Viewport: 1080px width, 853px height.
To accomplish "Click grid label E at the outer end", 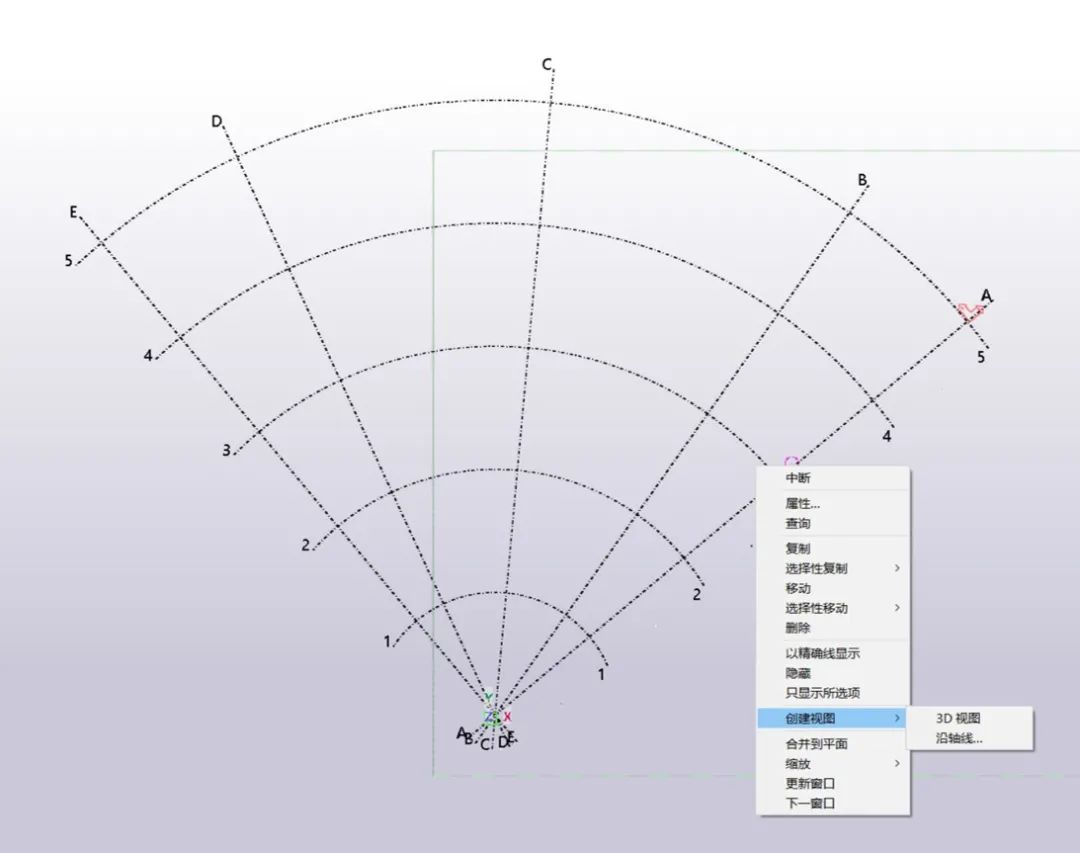I will (73, 212).
